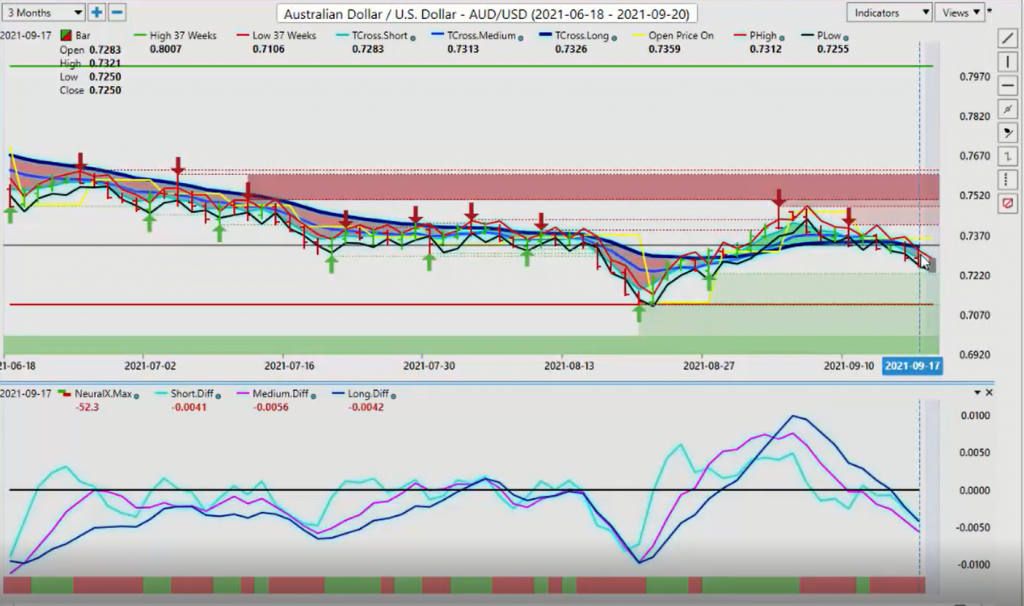The image size is (1024, 606).
Task: Click the NeuralX.Max value -52.3
Action: pos(87,407)
